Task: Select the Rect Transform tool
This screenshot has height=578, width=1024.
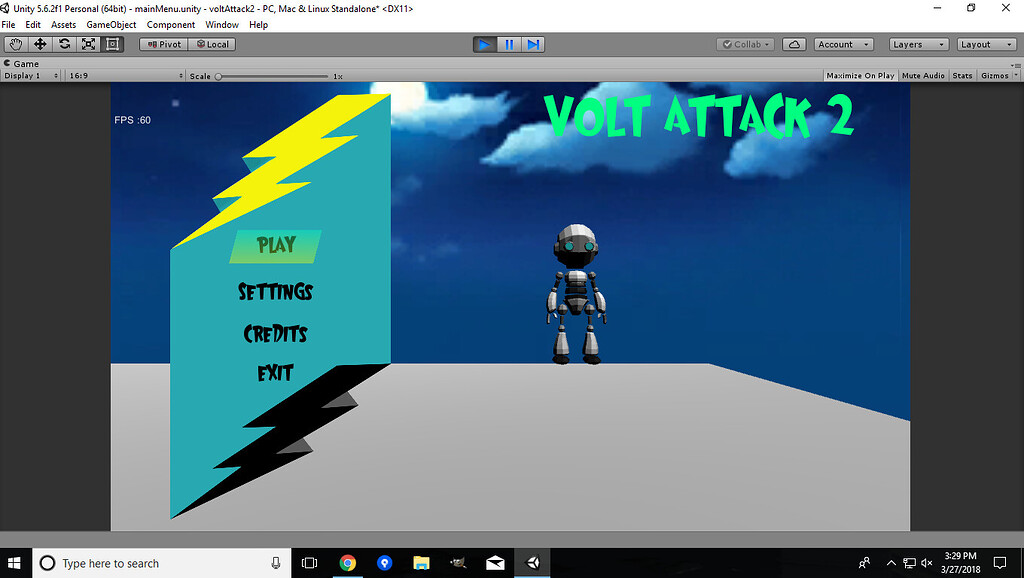Action: point(112,44)
